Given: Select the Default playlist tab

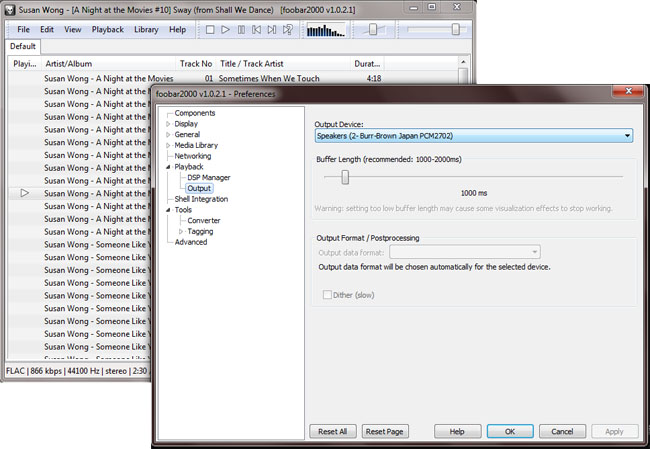Looking at the screenshot, I should pos(23,46).
